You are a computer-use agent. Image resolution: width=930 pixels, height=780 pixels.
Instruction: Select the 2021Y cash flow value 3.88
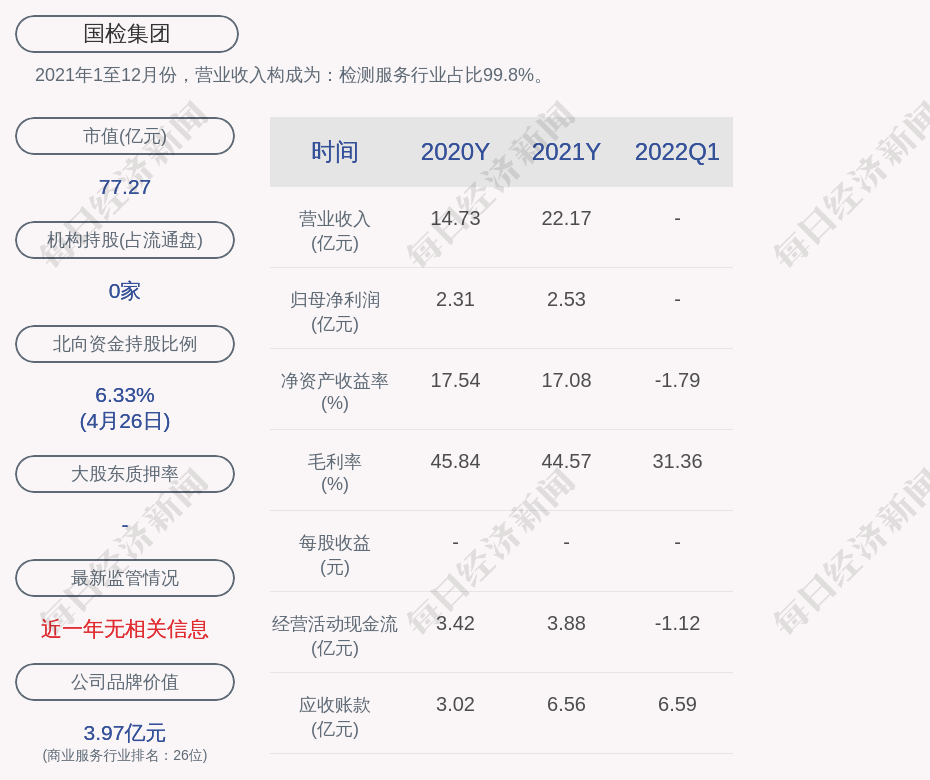[x=566, y=623]
